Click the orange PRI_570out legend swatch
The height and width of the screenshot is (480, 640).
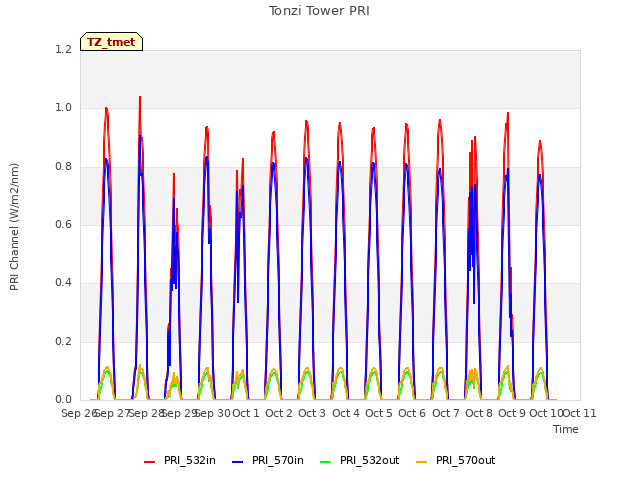[421, 462]
